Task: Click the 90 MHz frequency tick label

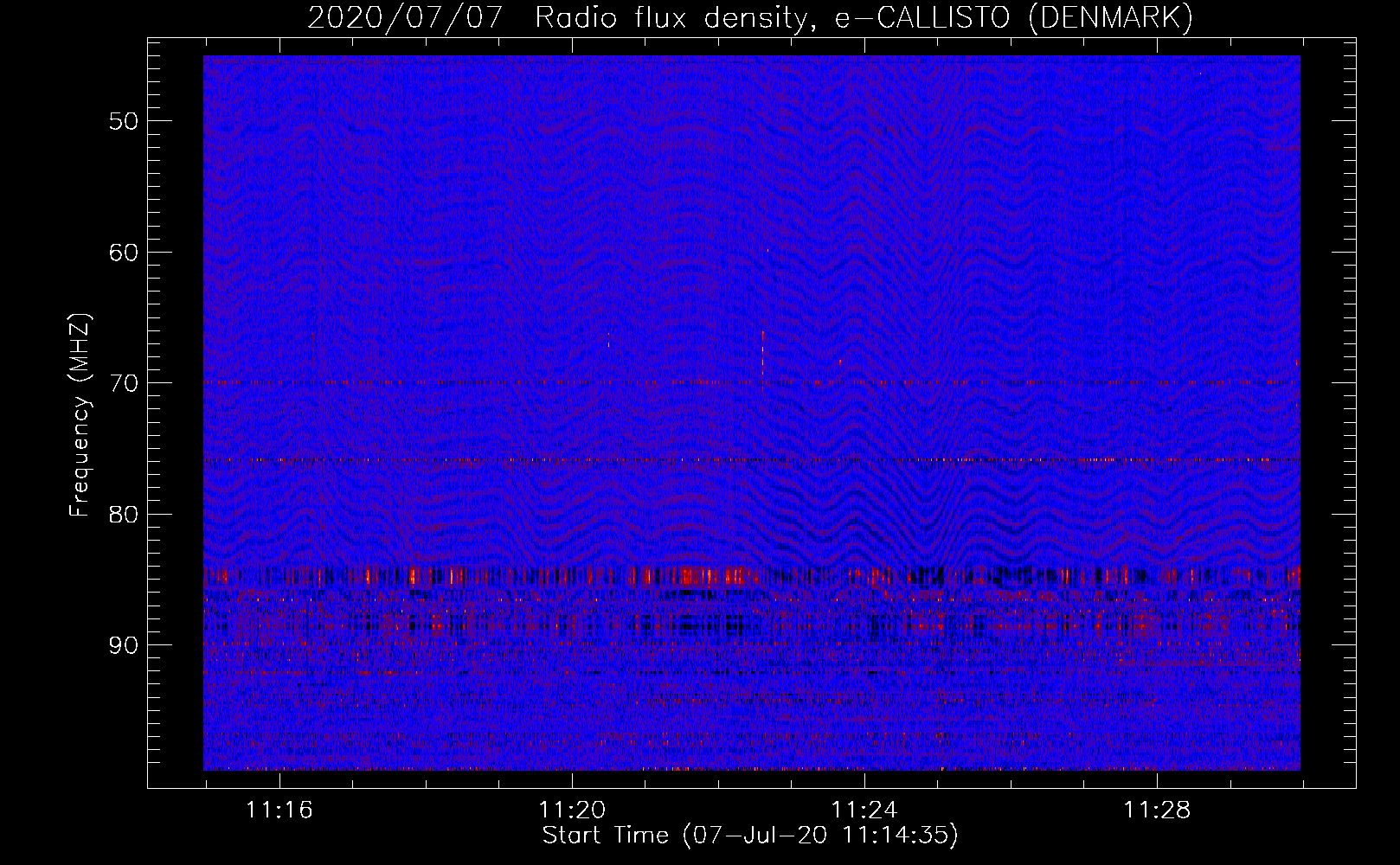Action: click(x=124, y=645)
